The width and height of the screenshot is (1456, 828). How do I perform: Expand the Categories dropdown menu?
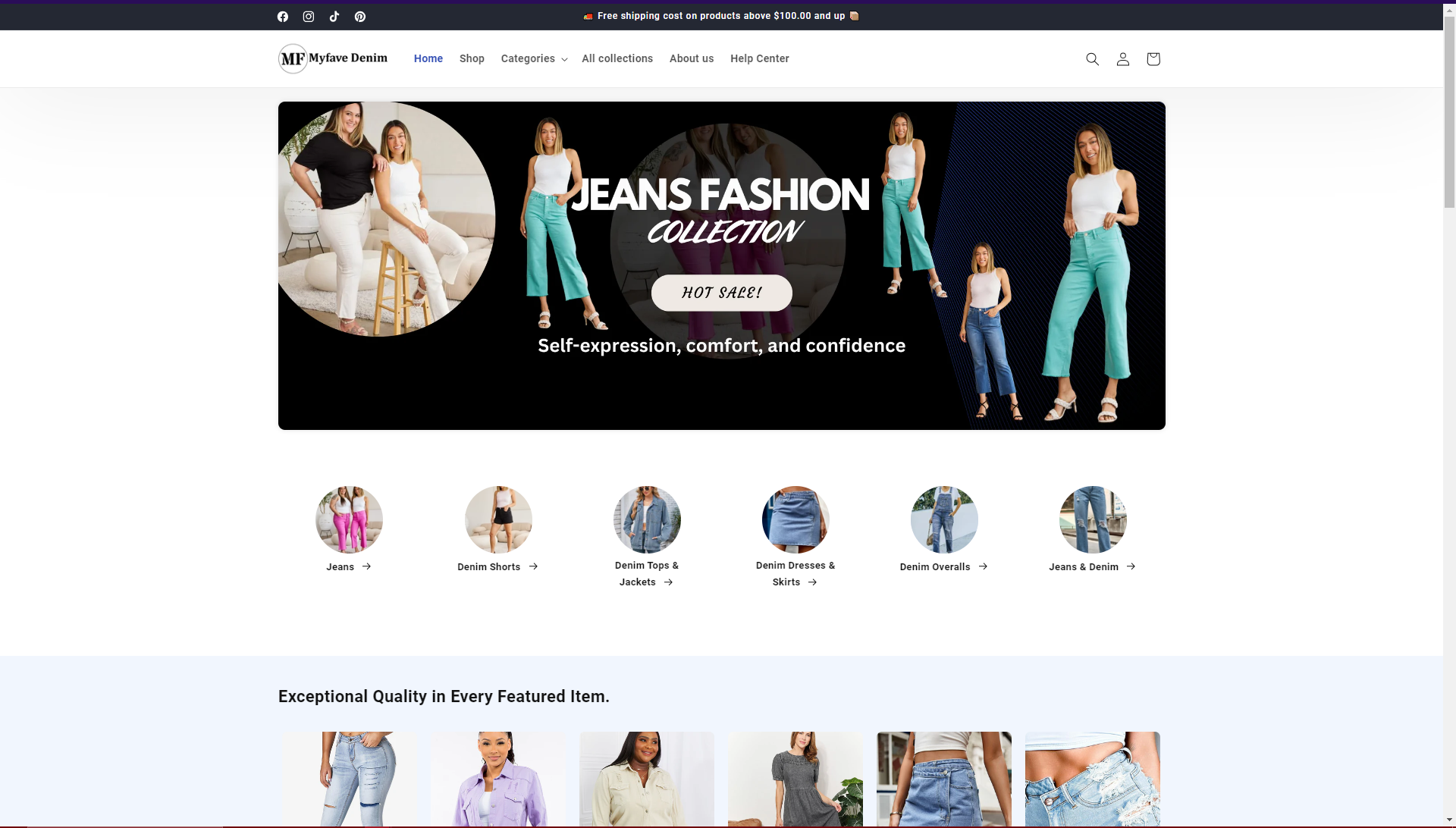click(534, 58)
